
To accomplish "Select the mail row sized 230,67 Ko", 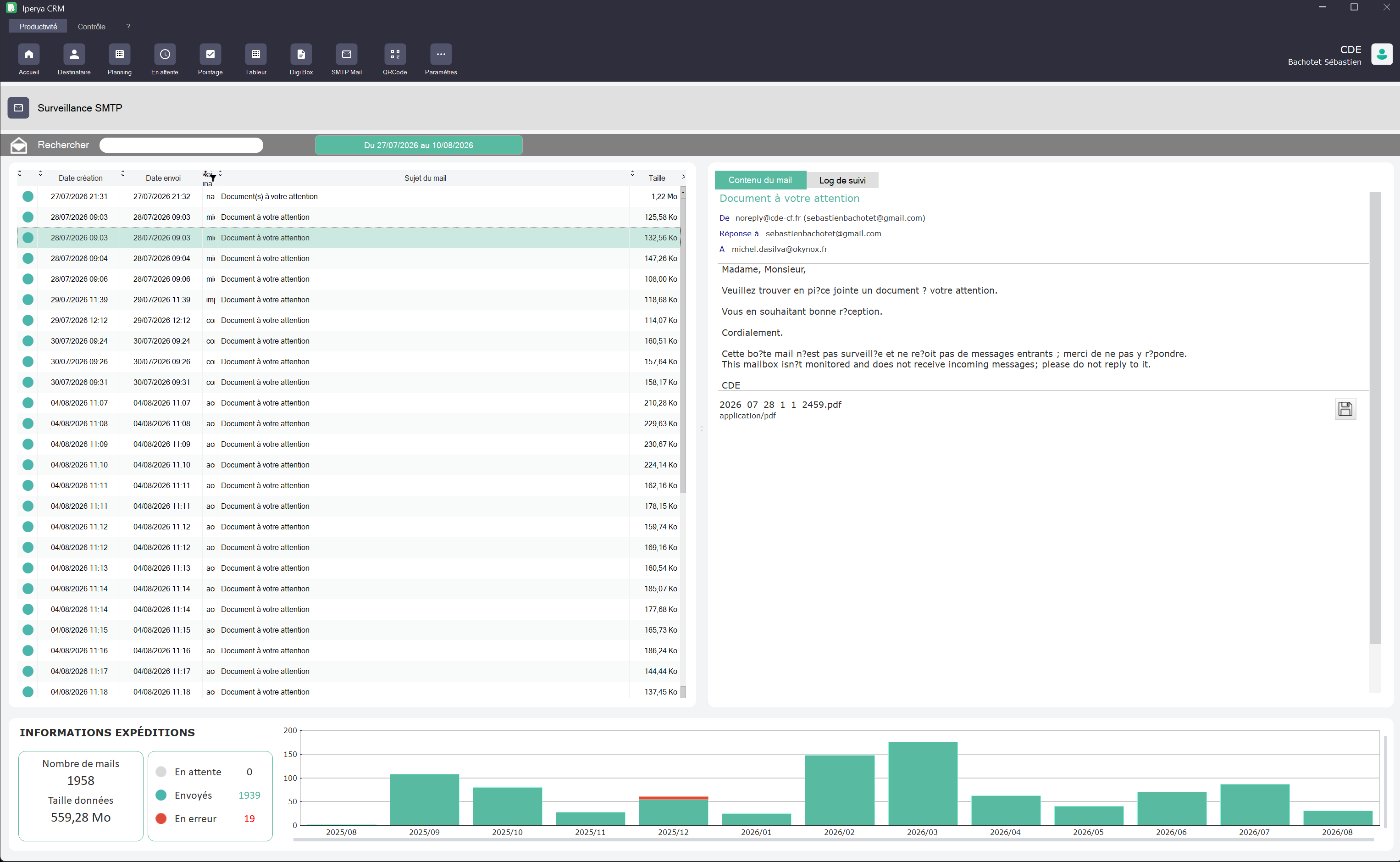I will [x=349, y=444].
